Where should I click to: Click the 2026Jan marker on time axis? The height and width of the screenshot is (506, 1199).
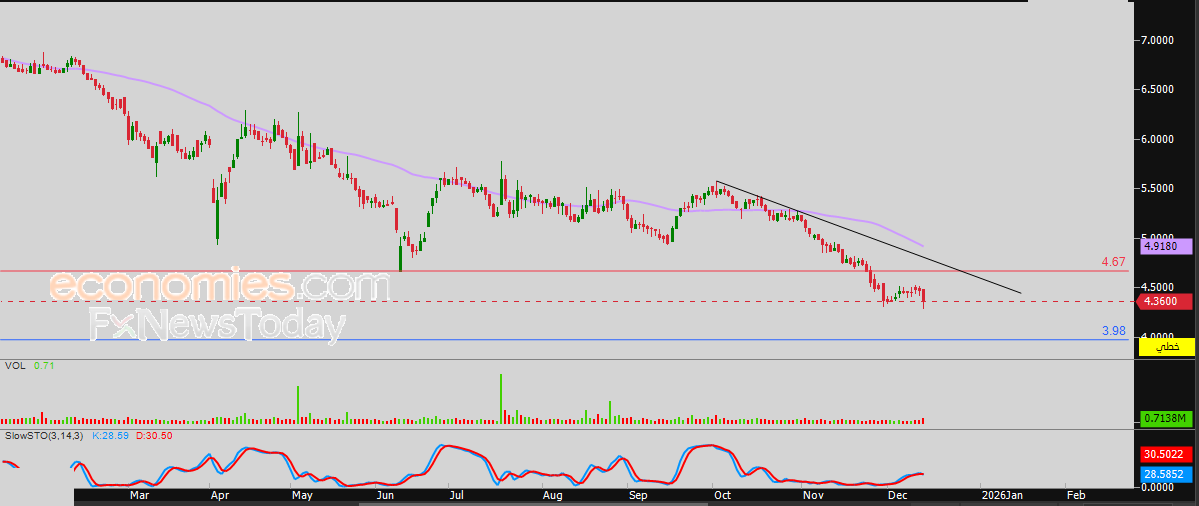coord(1002,495)
